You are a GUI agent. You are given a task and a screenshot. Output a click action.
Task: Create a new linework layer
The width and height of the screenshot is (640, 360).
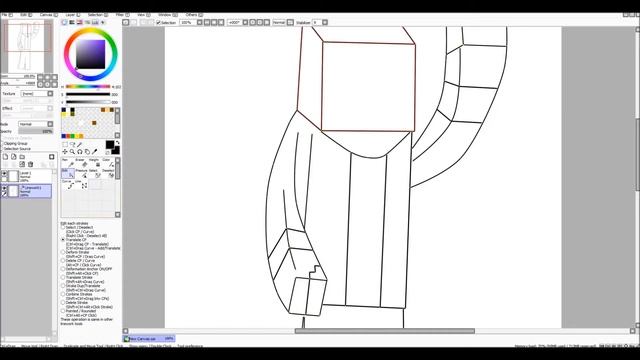[x=14, y=157]
